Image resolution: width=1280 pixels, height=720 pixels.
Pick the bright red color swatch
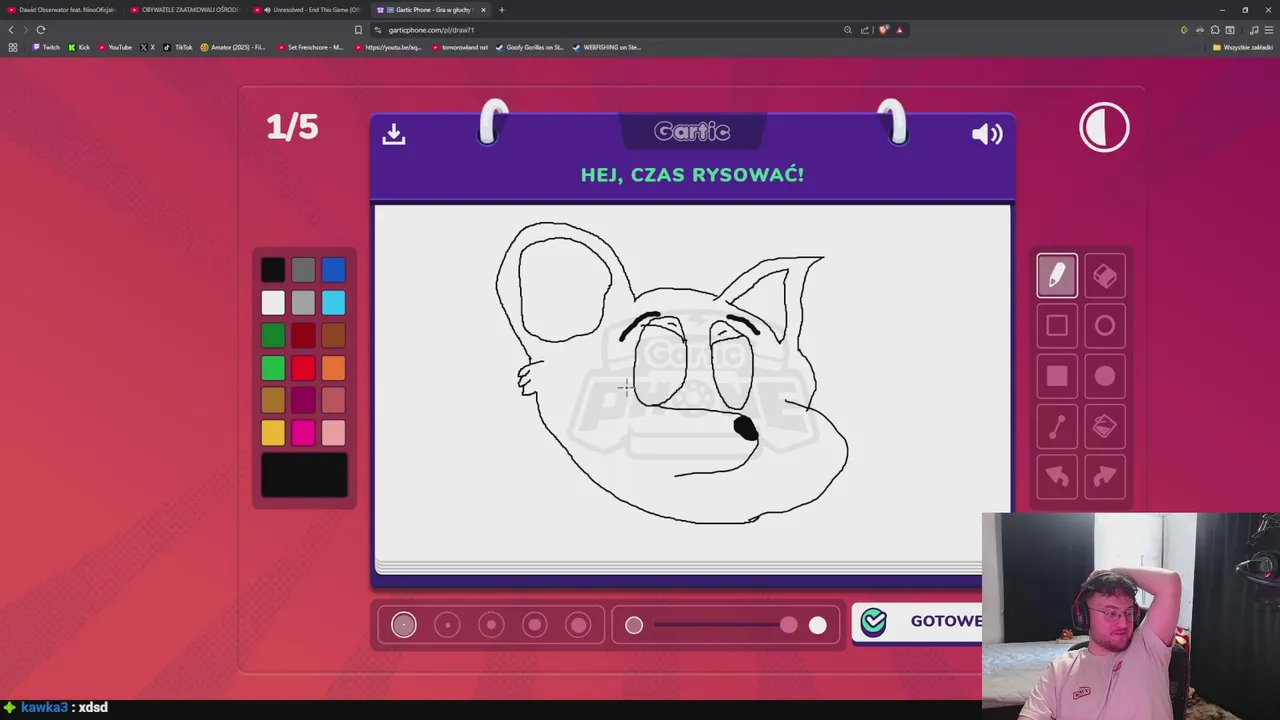pos(303,368)
